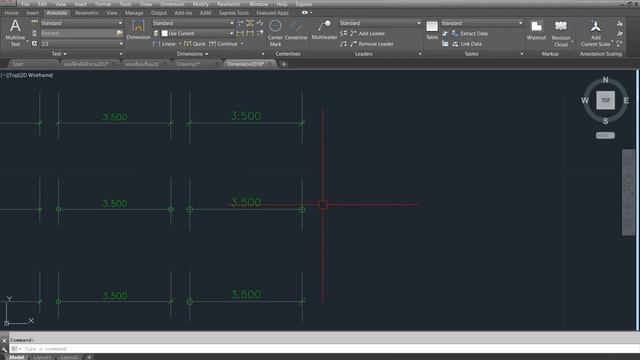
Task: Select the Revision Cloud tool
Action: pos(561,33)
